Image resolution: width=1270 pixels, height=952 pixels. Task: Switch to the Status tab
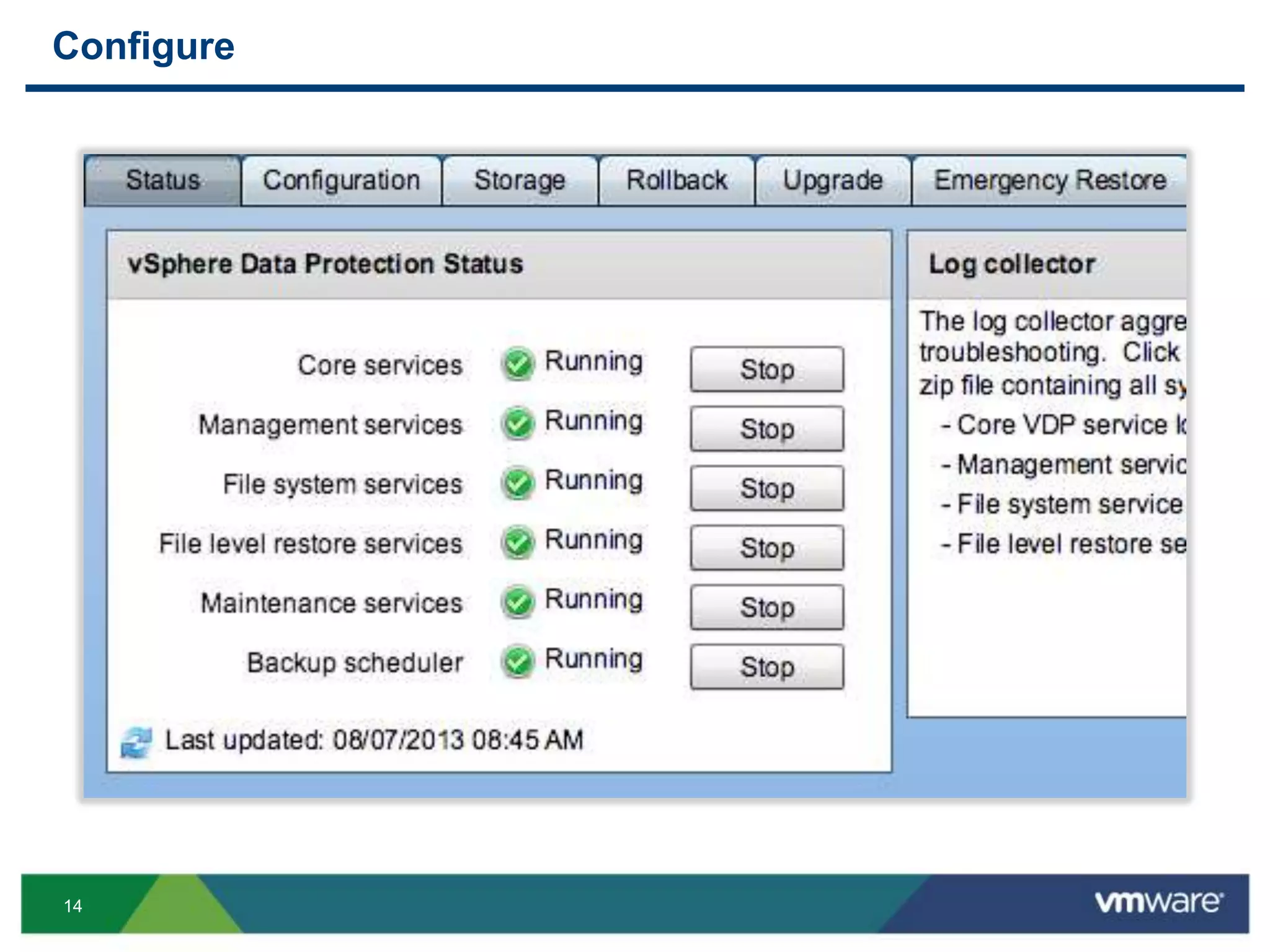162,180
